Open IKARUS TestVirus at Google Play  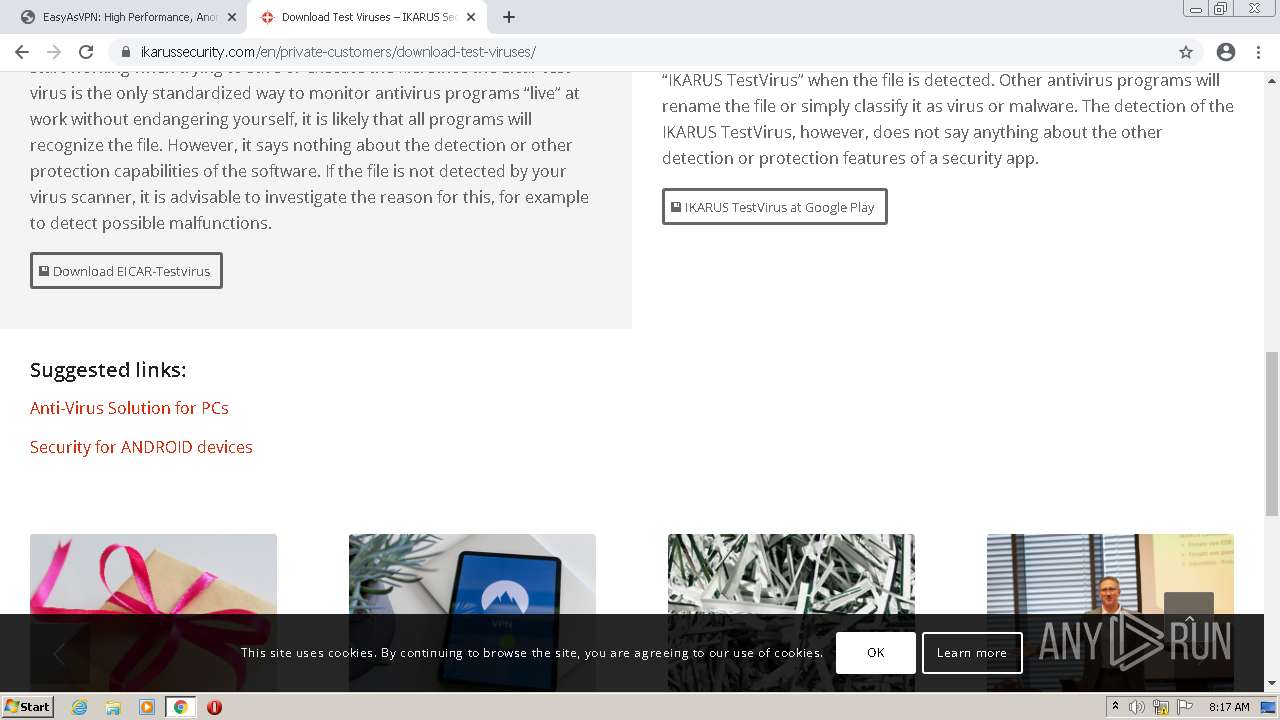pyautogui.click(x=774, y=207)
